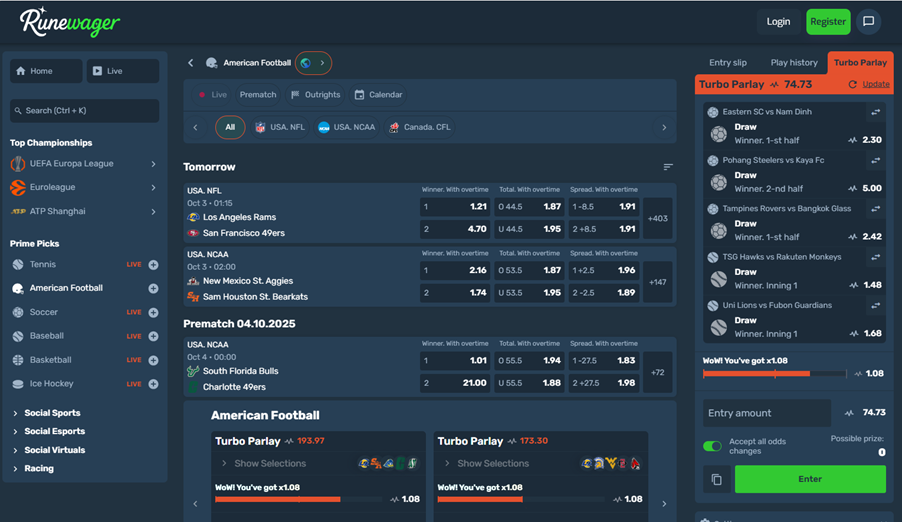Click the San Francisco 49ers team logo
Viewport: 902px width, 522px height.
click(x=193, y=233)
